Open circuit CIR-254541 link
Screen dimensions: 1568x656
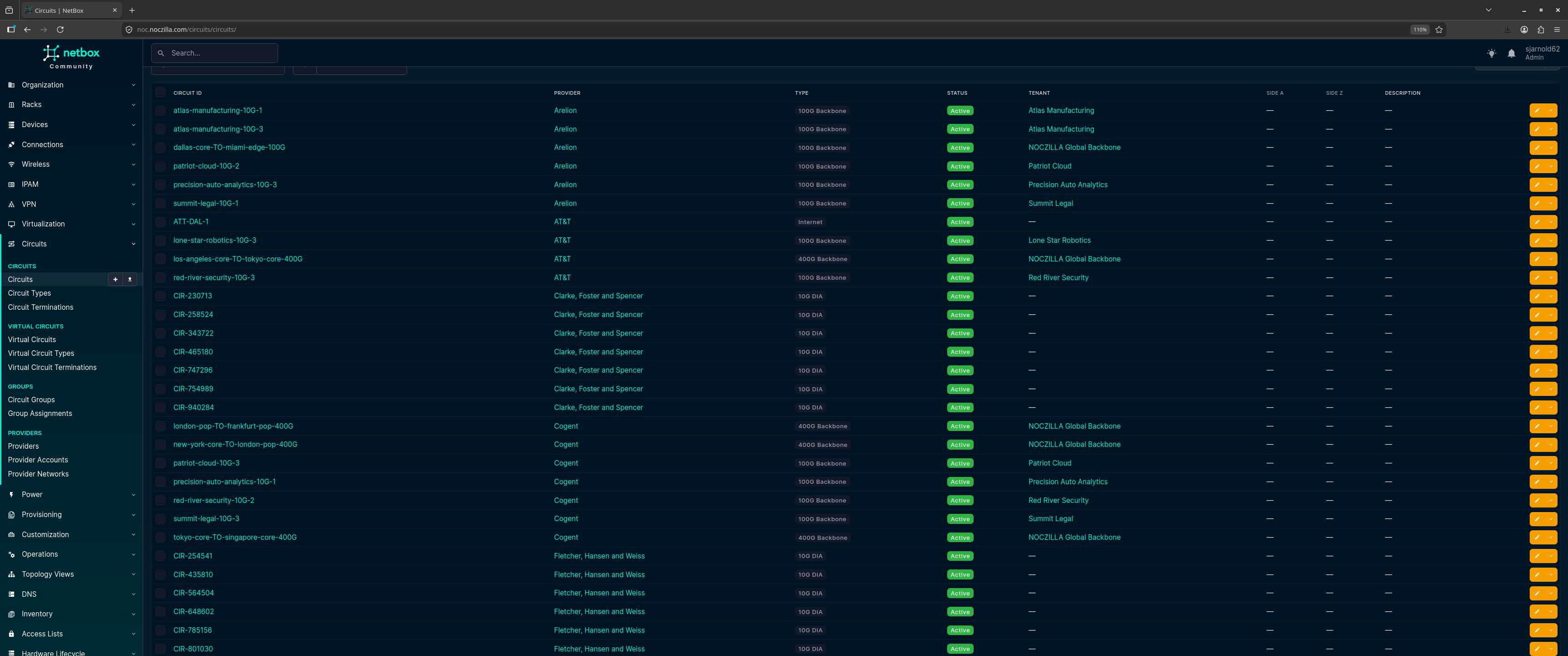193,556
